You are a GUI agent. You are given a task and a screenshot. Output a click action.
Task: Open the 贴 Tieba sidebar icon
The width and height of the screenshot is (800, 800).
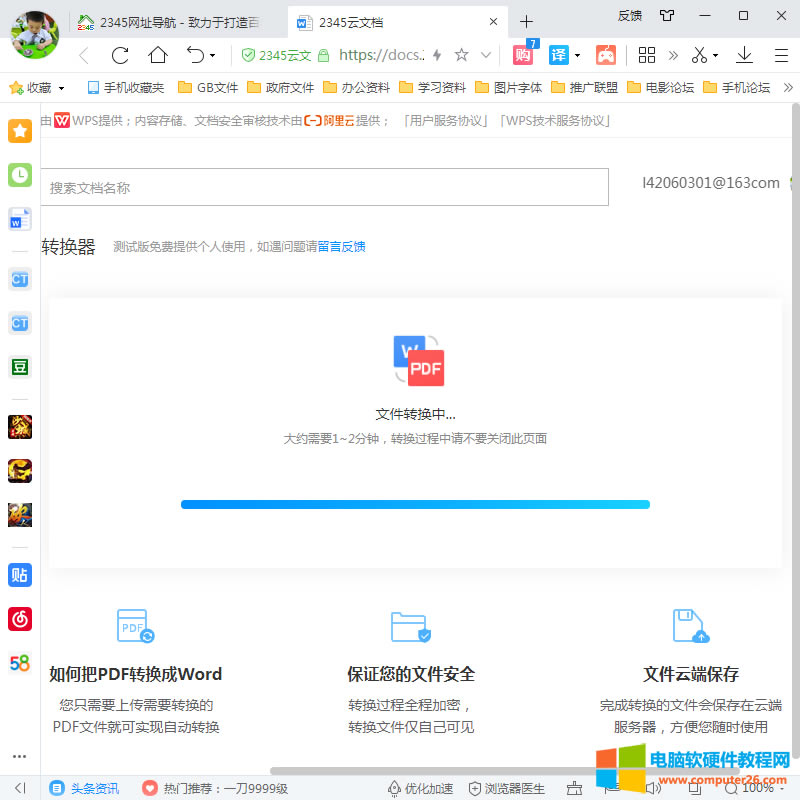click(x=19, y=575)
